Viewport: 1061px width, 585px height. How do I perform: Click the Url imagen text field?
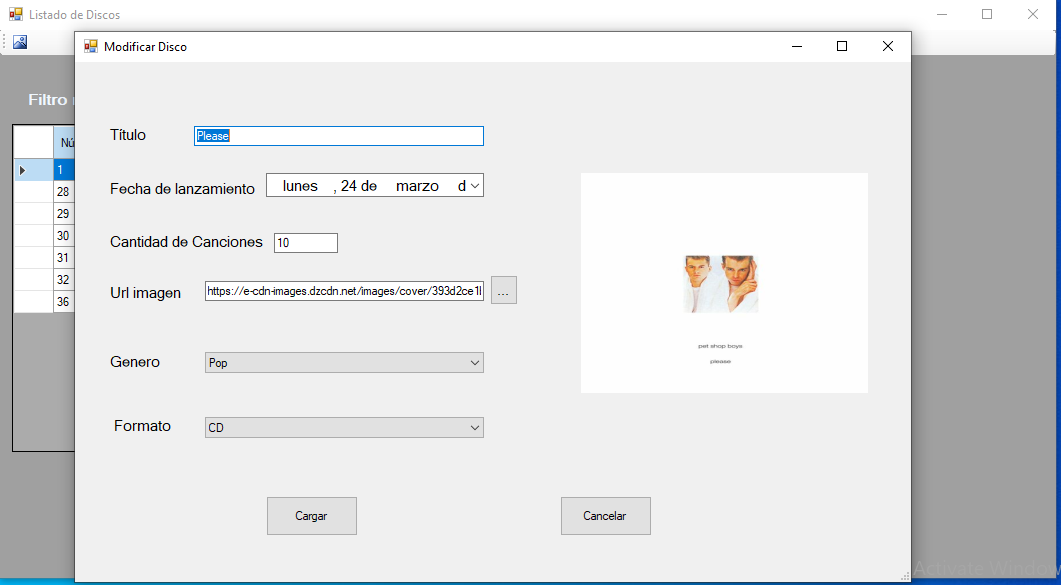point(344,291)
